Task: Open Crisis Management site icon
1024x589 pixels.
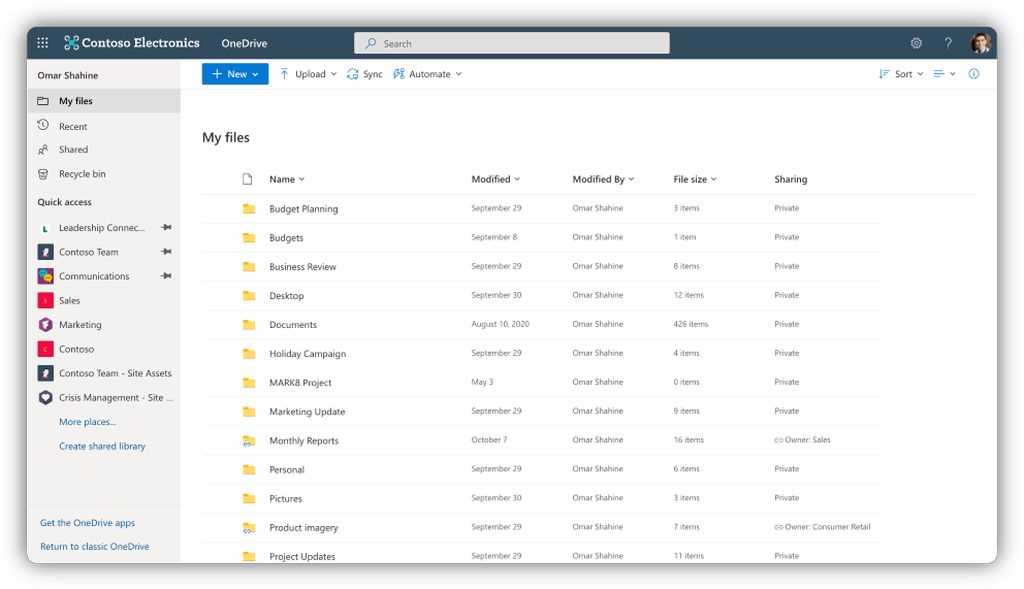Action: pos(46,397)
